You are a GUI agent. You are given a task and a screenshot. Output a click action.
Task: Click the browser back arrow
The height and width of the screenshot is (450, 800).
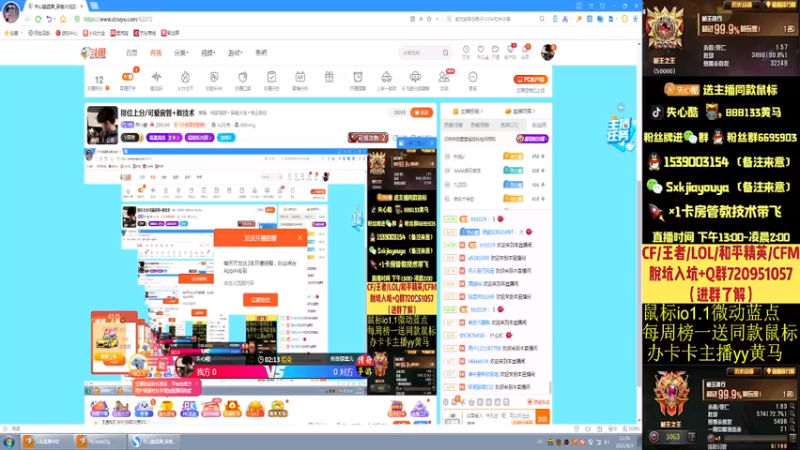tap(28, 19)
